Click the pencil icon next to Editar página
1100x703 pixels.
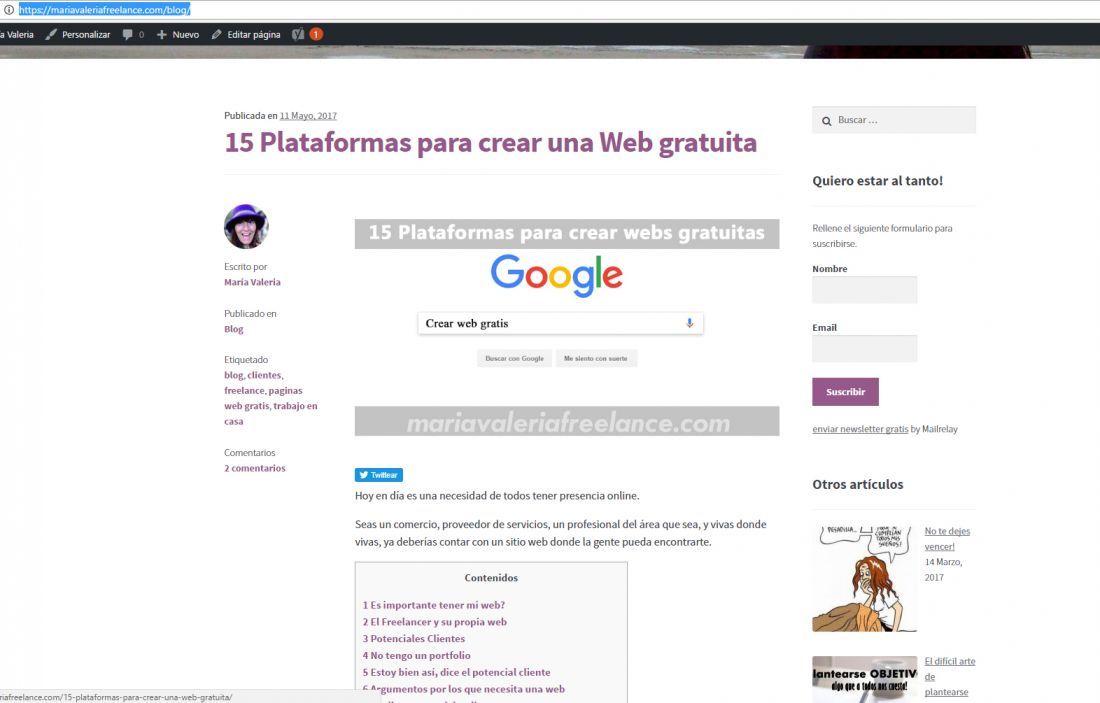216,34
